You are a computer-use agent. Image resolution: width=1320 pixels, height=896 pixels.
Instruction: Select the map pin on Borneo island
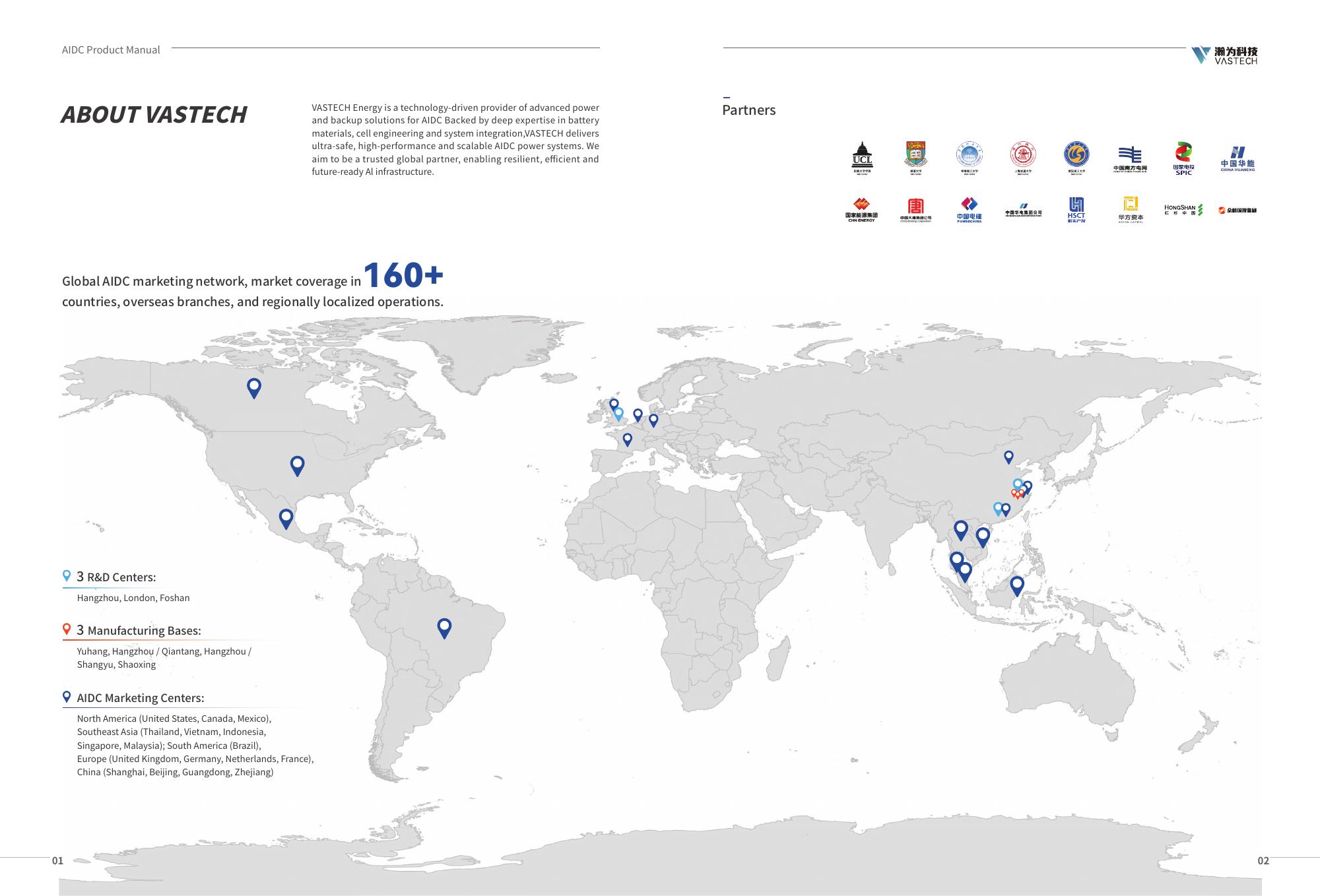[x=1017, y=586]
